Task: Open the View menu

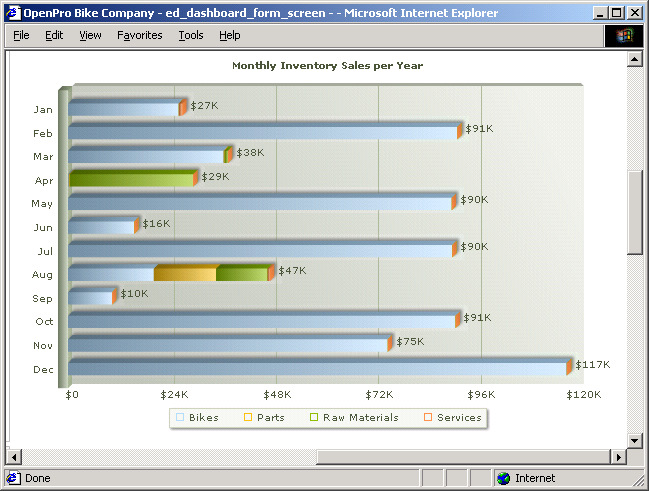Action: point(90,35)
